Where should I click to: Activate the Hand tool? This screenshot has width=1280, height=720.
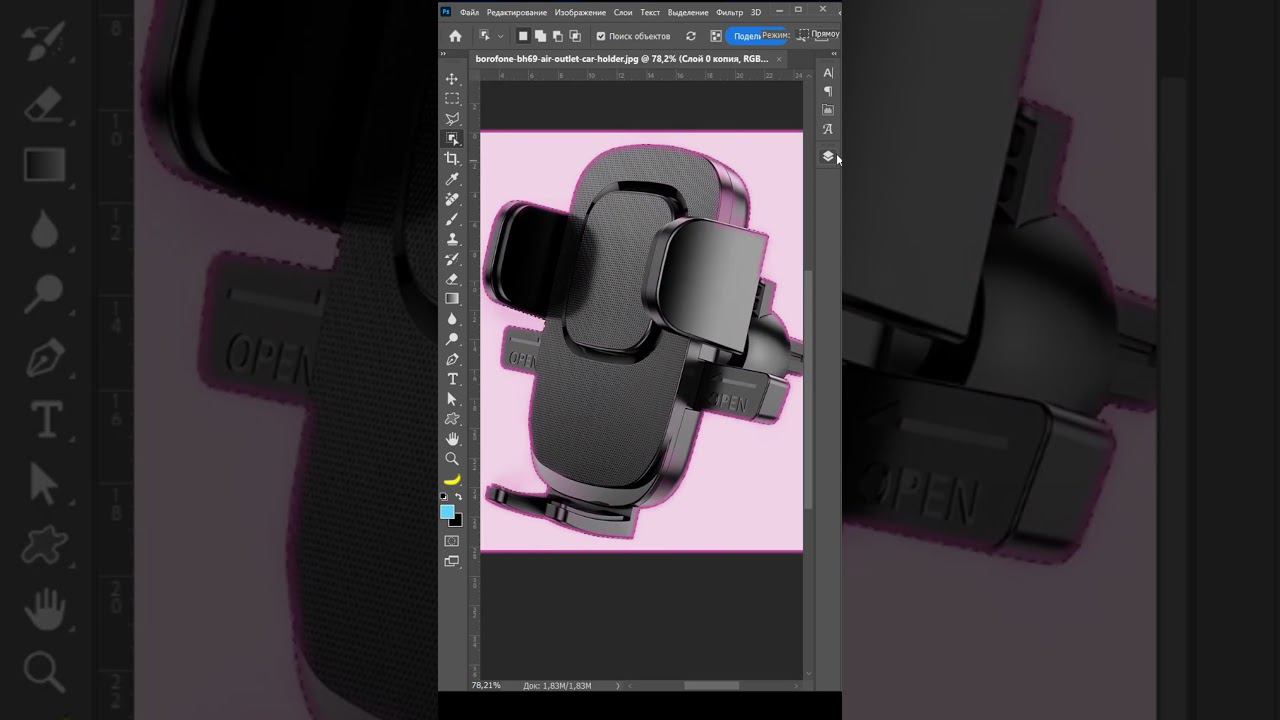click(452, 439)
